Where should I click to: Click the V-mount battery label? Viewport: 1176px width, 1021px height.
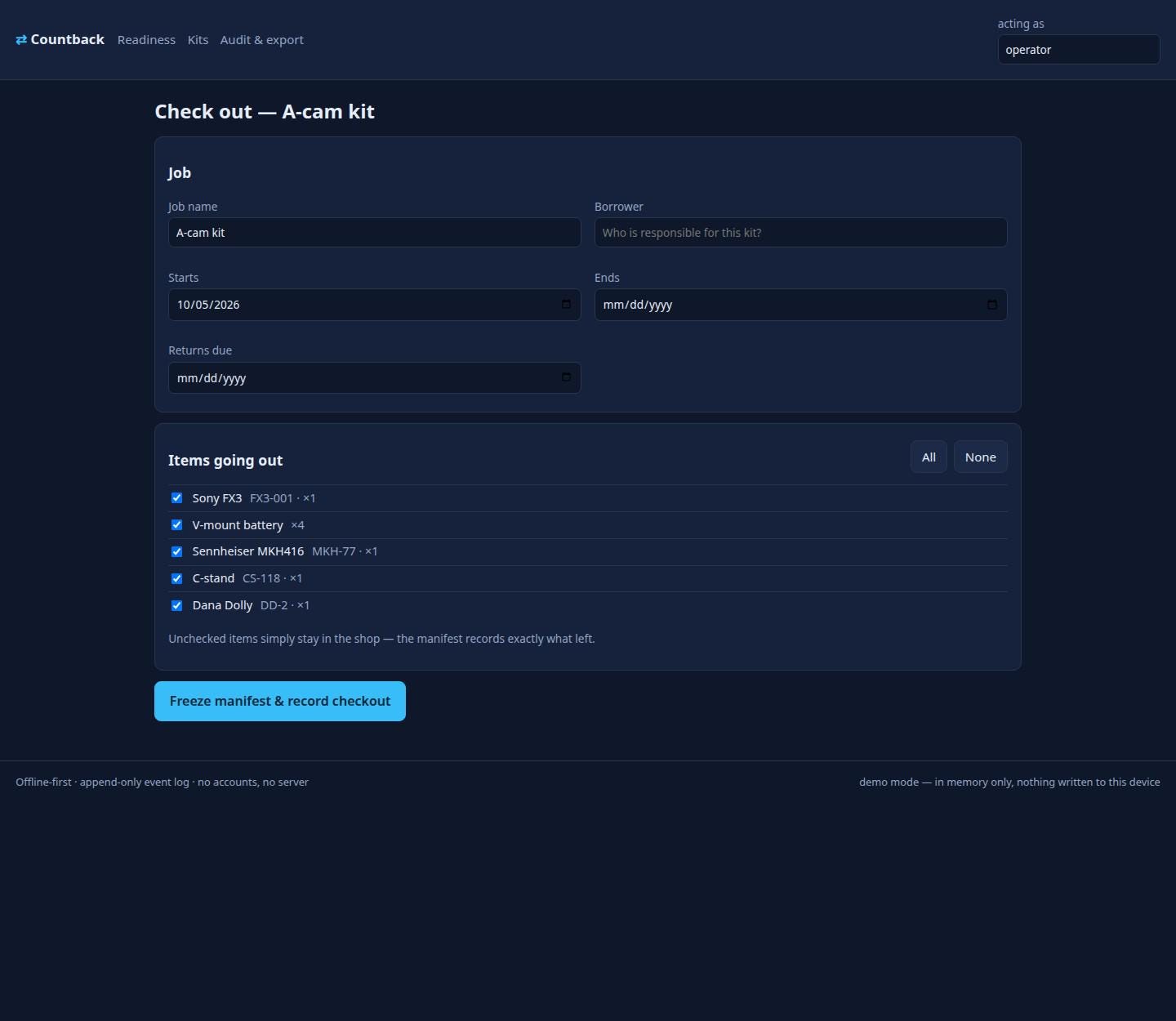238,525
